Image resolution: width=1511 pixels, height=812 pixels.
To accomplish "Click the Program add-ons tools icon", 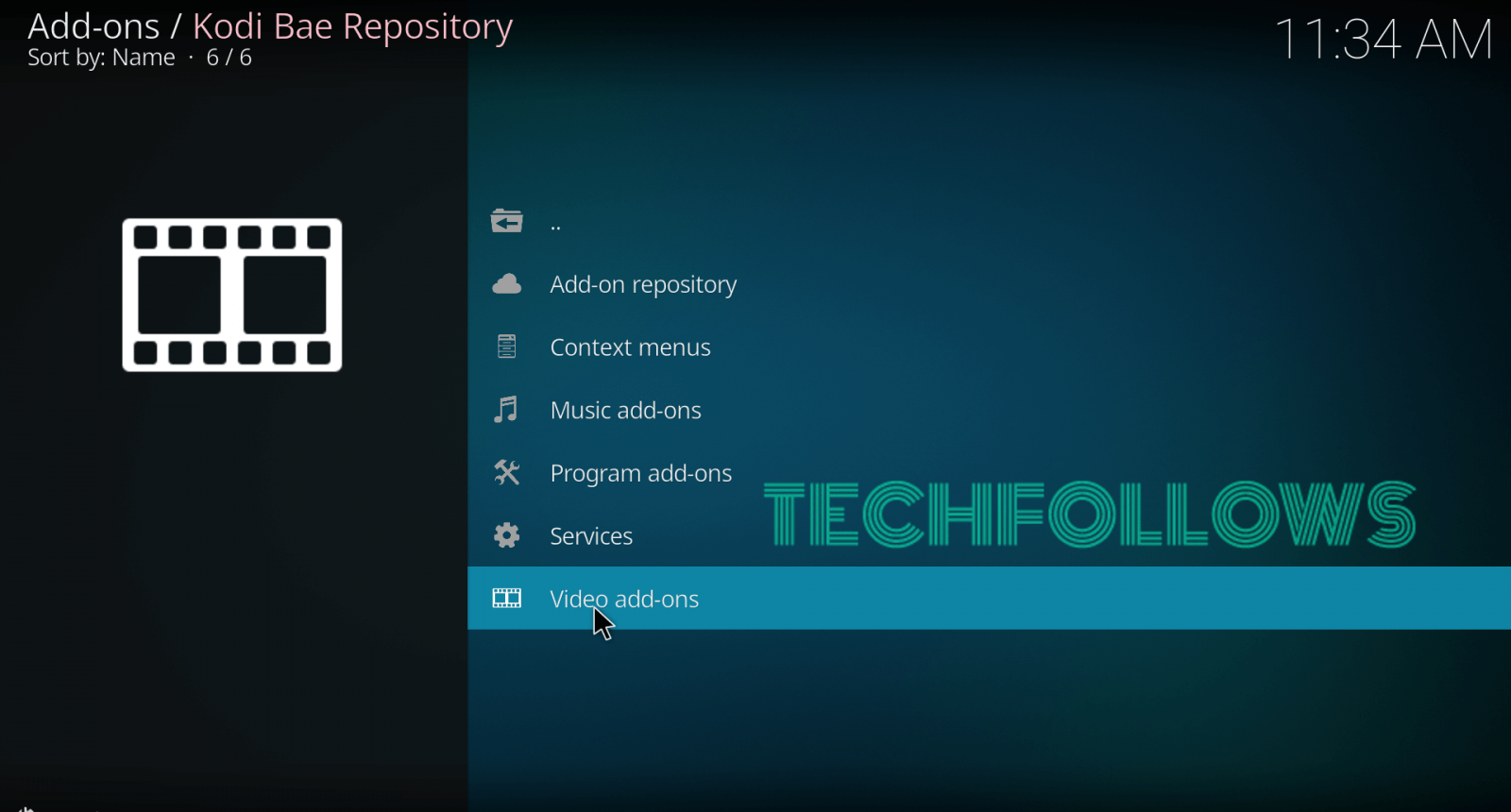I will tap(507, 472).
